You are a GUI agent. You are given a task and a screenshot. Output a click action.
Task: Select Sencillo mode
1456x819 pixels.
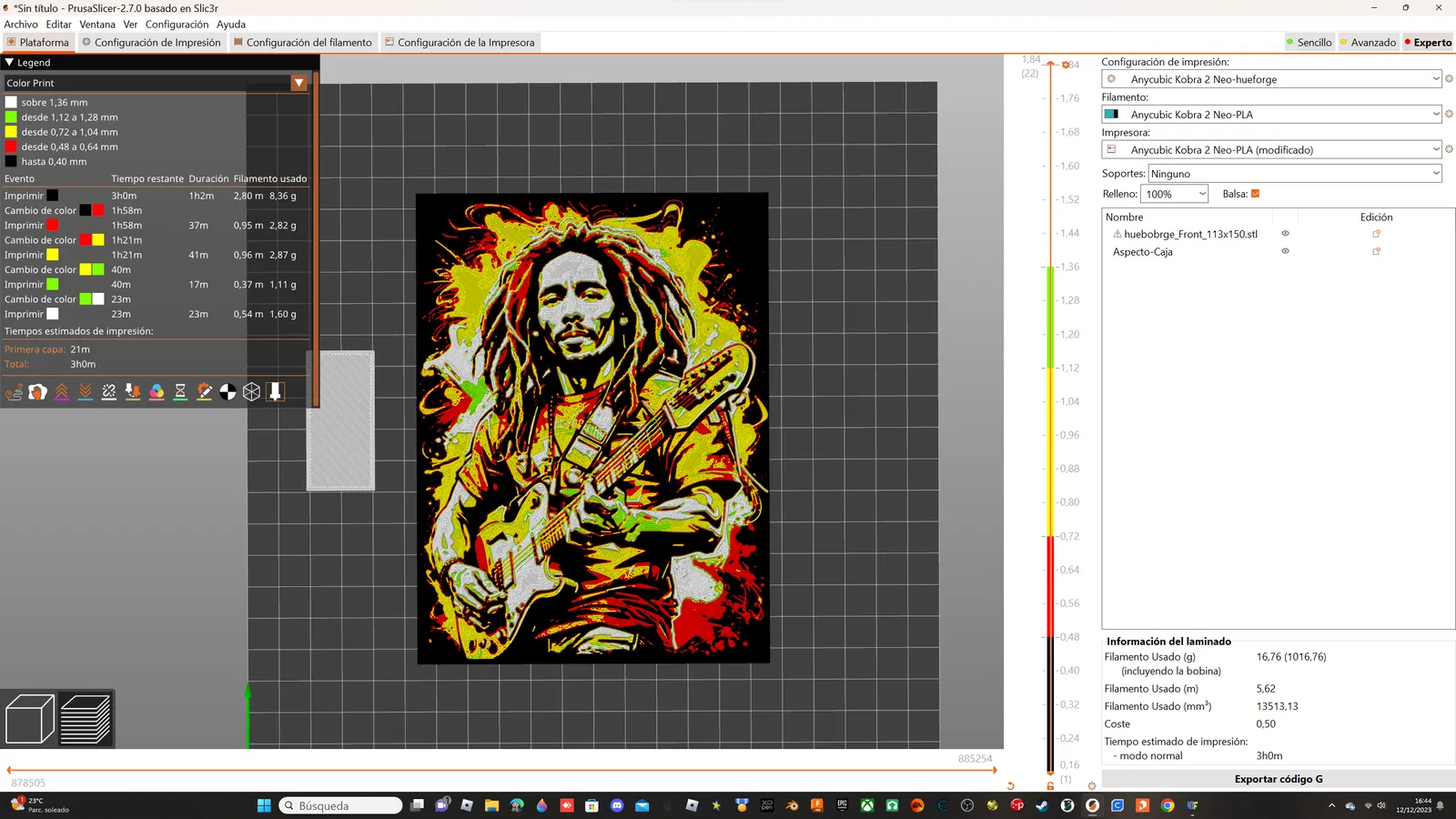(x=1309, y=43)
